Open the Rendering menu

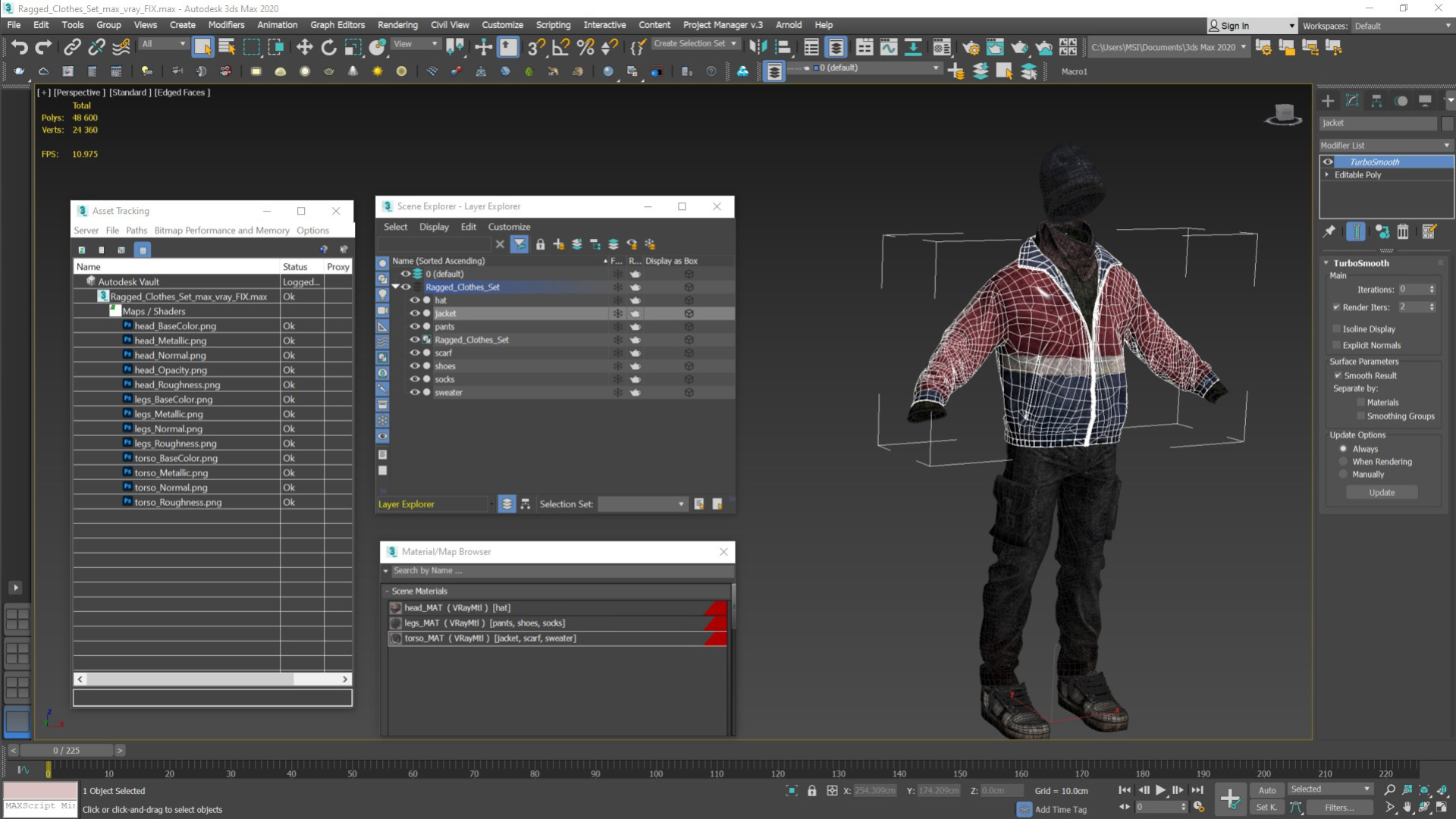[x=397, y=25]
